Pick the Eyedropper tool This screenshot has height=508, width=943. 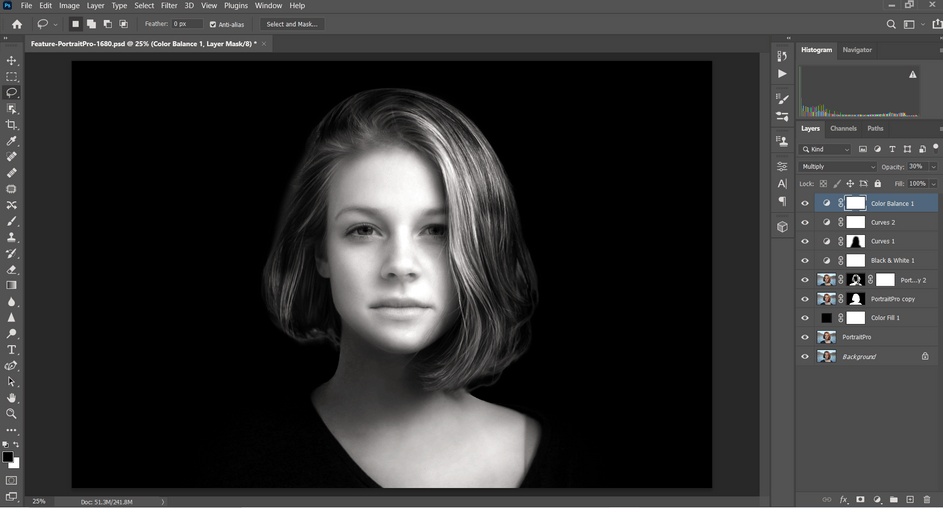click(x=12, y=141)
